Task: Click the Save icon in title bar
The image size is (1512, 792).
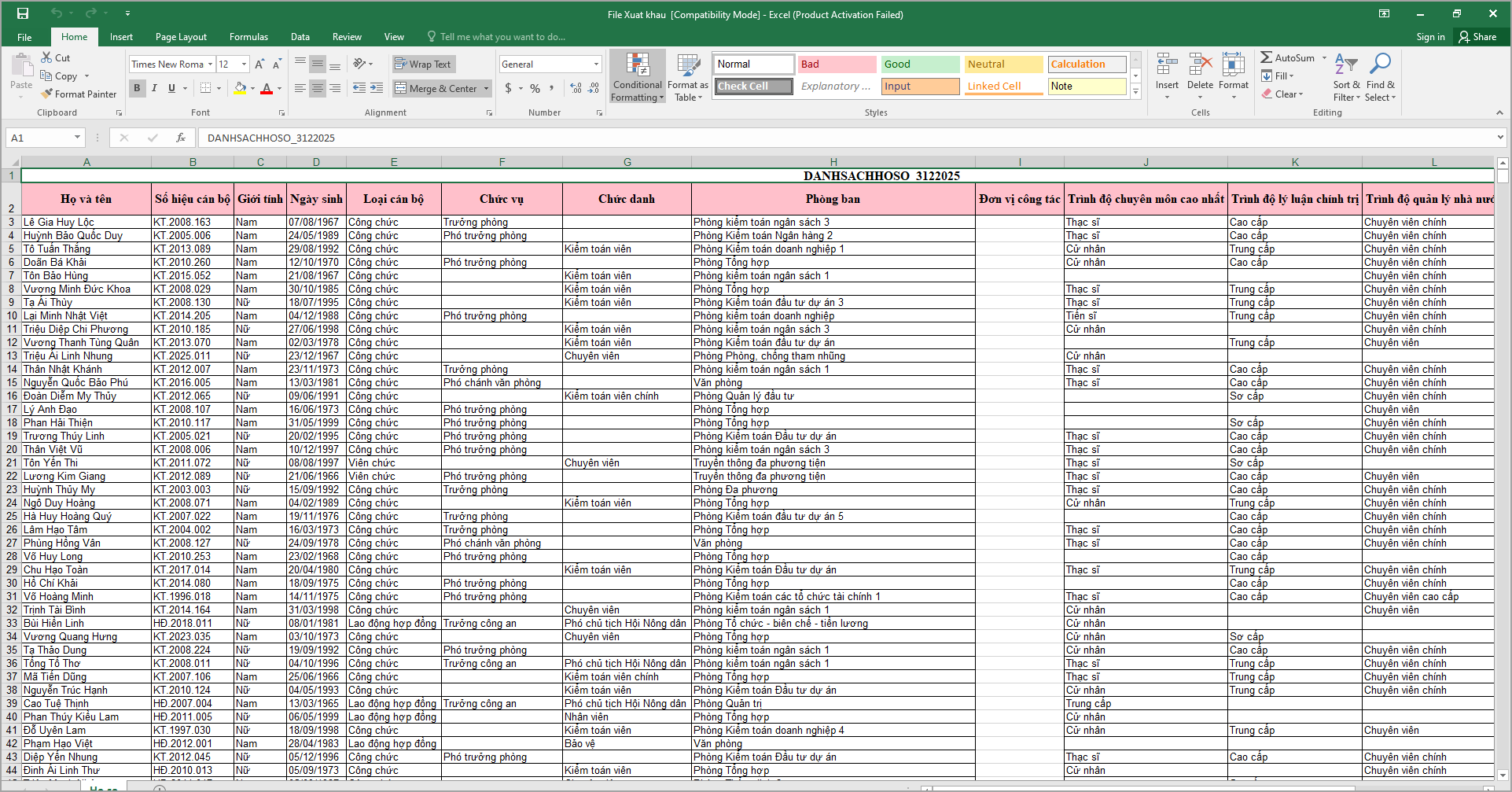Action: 23,13
